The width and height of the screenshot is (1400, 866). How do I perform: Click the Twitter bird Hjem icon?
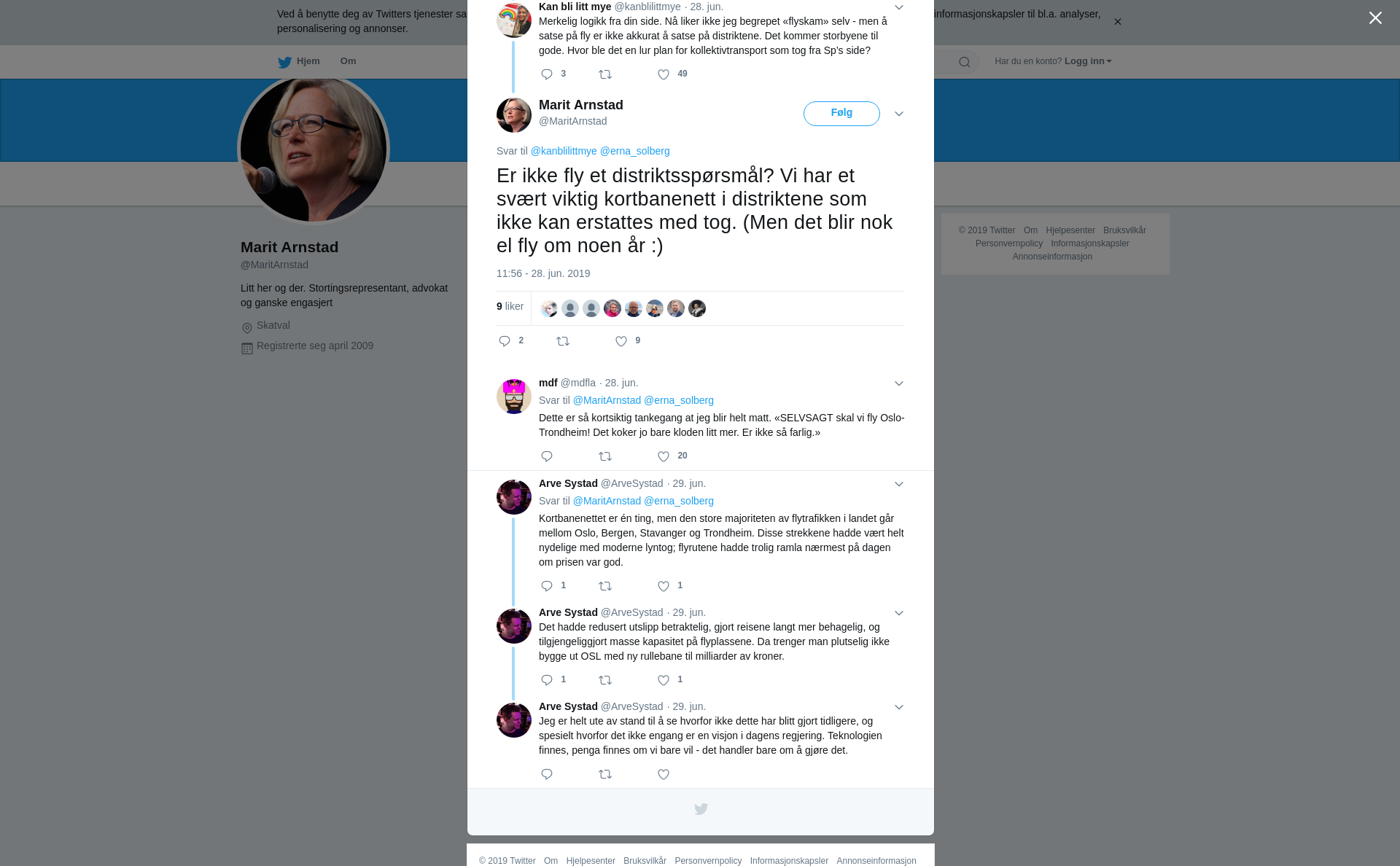pos(284,62)
